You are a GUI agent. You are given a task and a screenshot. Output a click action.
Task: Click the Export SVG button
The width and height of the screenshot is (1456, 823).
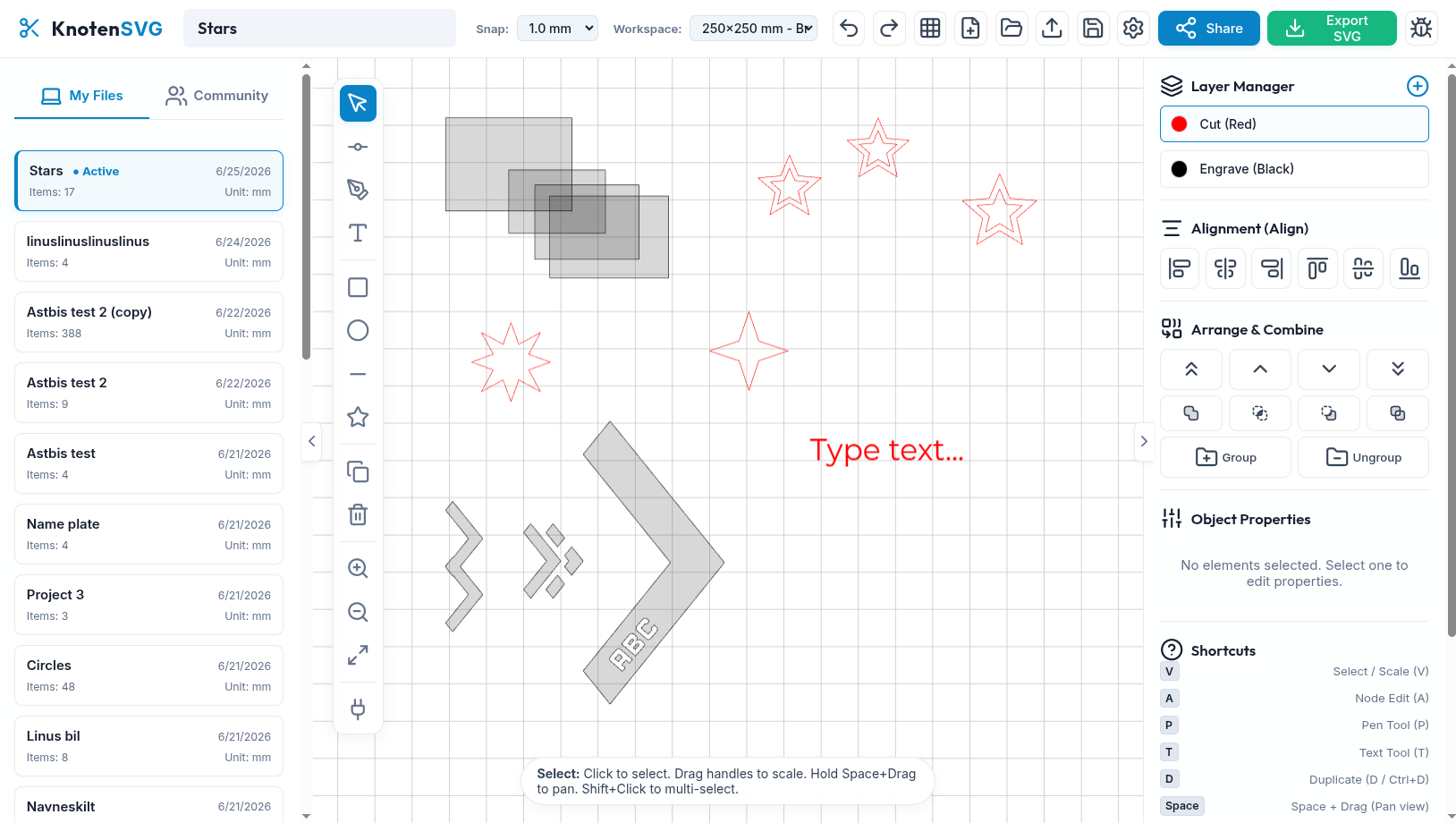click(1332, 29)
